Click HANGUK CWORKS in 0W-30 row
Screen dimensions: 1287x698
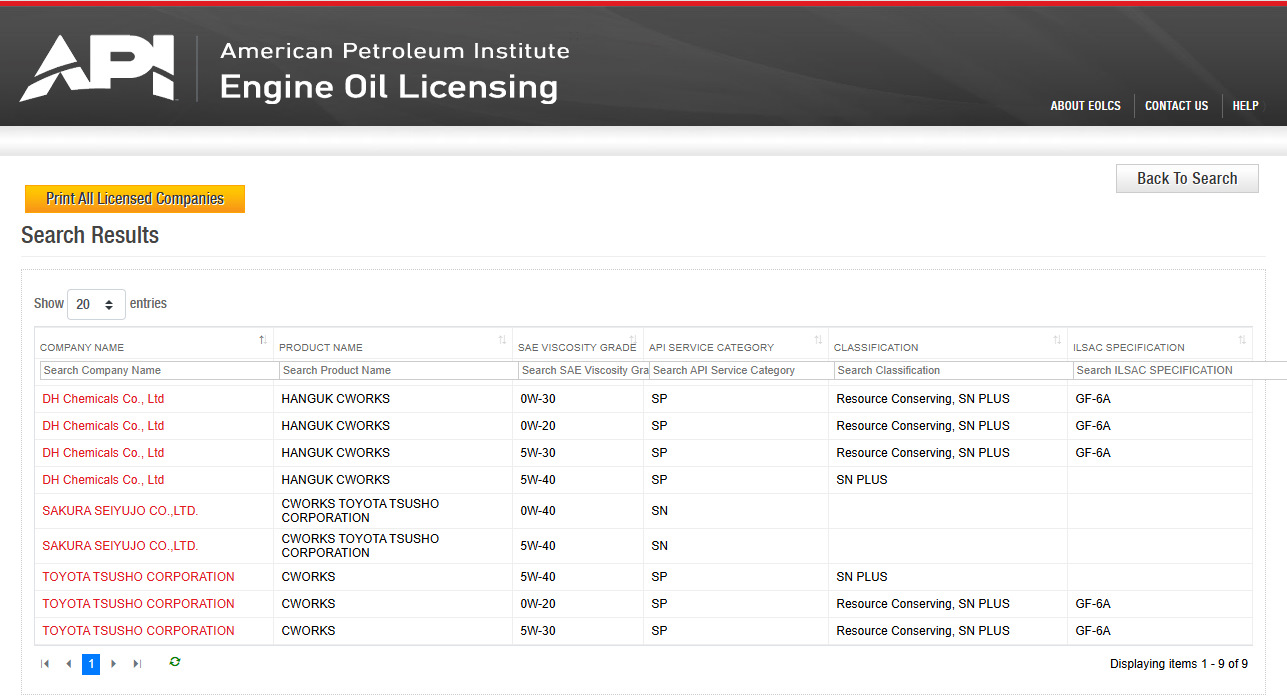[336, 399]
